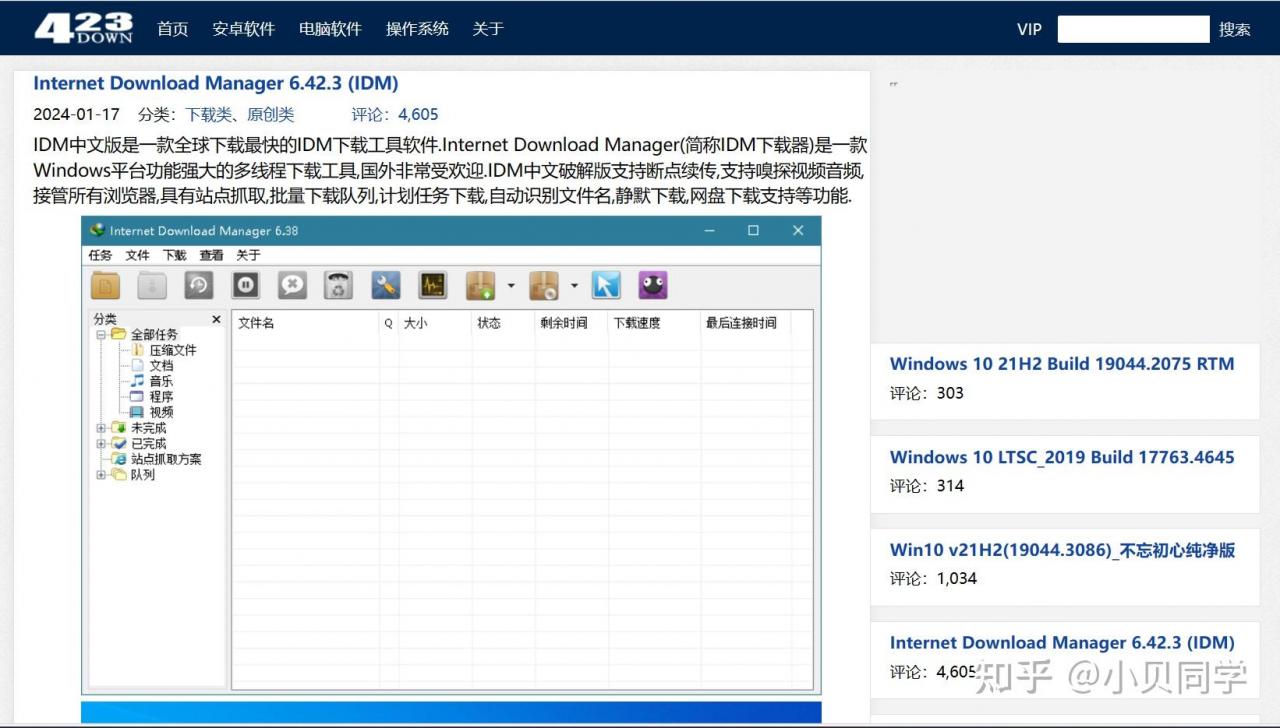Select 程序 in category tree
The width and height of the screenshot is (1280, 728).
coord(161,396)
